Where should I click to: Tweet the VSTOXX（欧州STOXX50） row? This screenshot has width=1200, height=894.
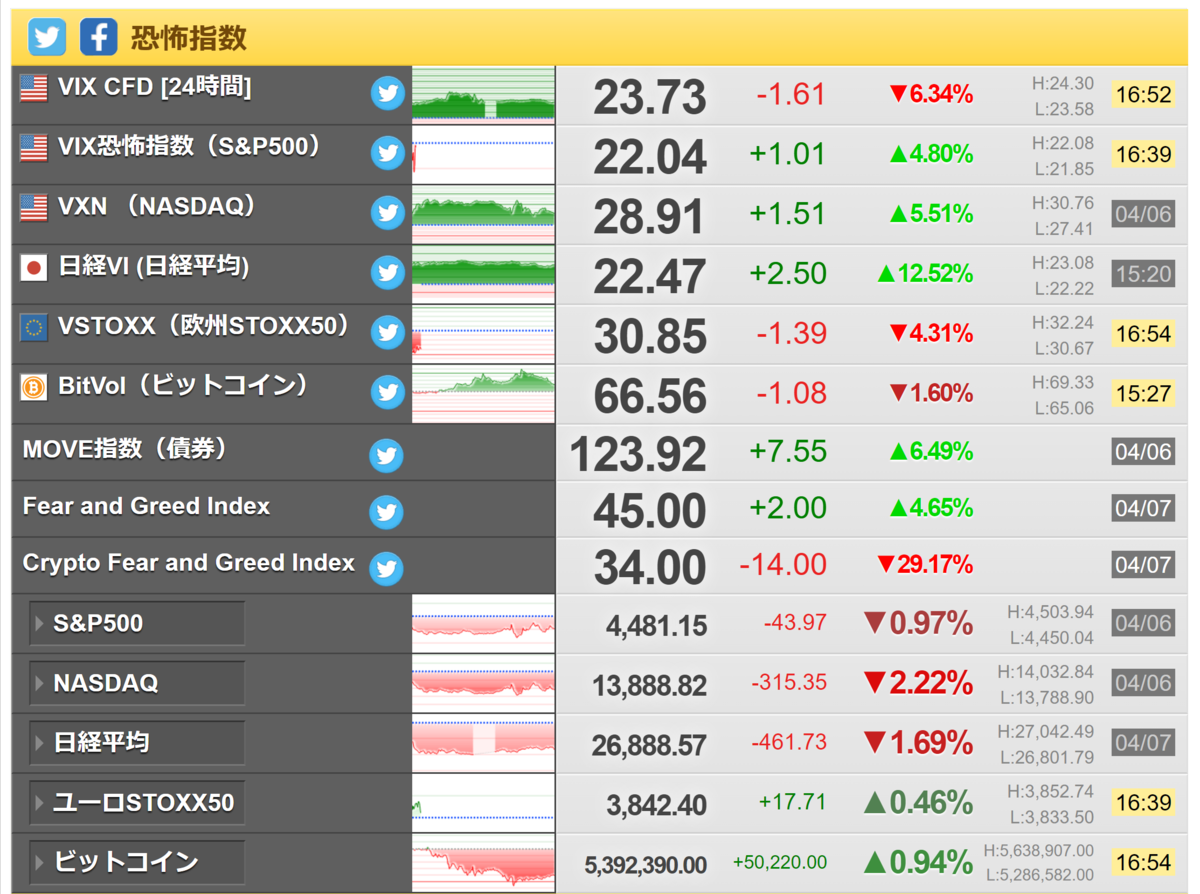[388, 332]
